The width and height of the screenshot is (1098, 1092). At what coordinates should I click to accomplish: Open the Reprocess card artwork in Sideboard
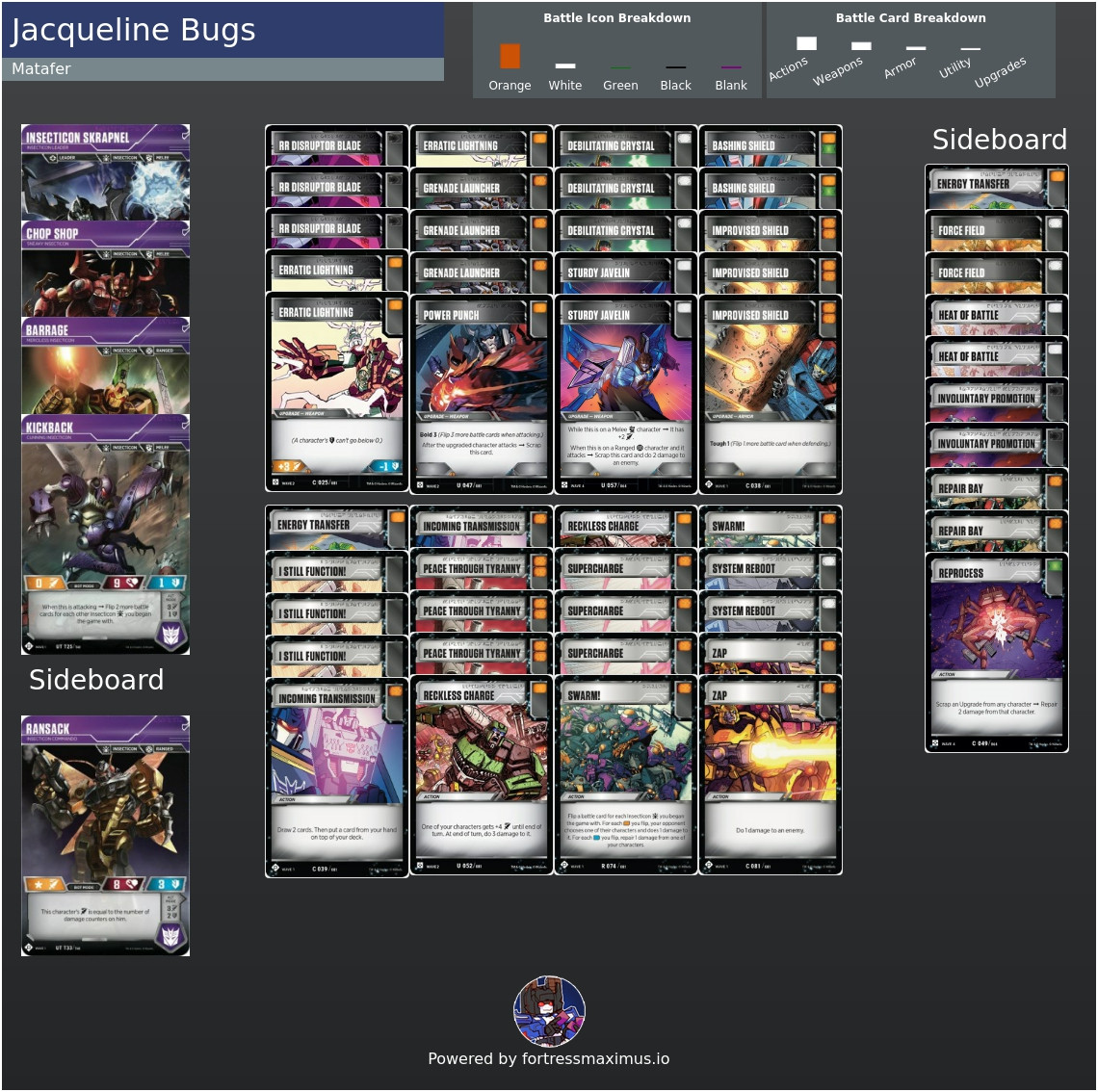[997, 626]
